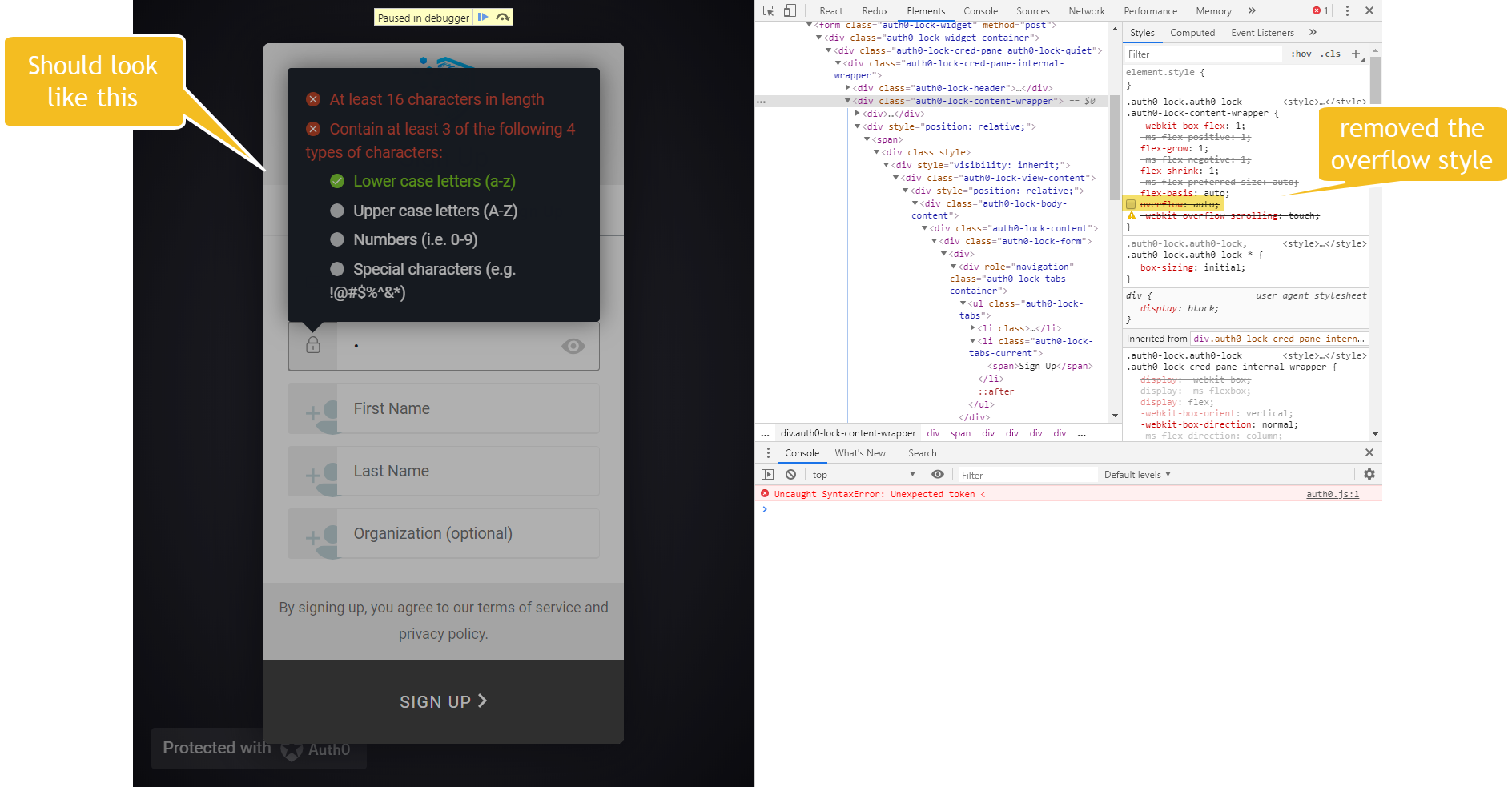Image resolution: width=1512 pixels, height=787 pixels.
Task: Show more Styles sidebar tabs chevron
Action: (x=1313, y=32)
